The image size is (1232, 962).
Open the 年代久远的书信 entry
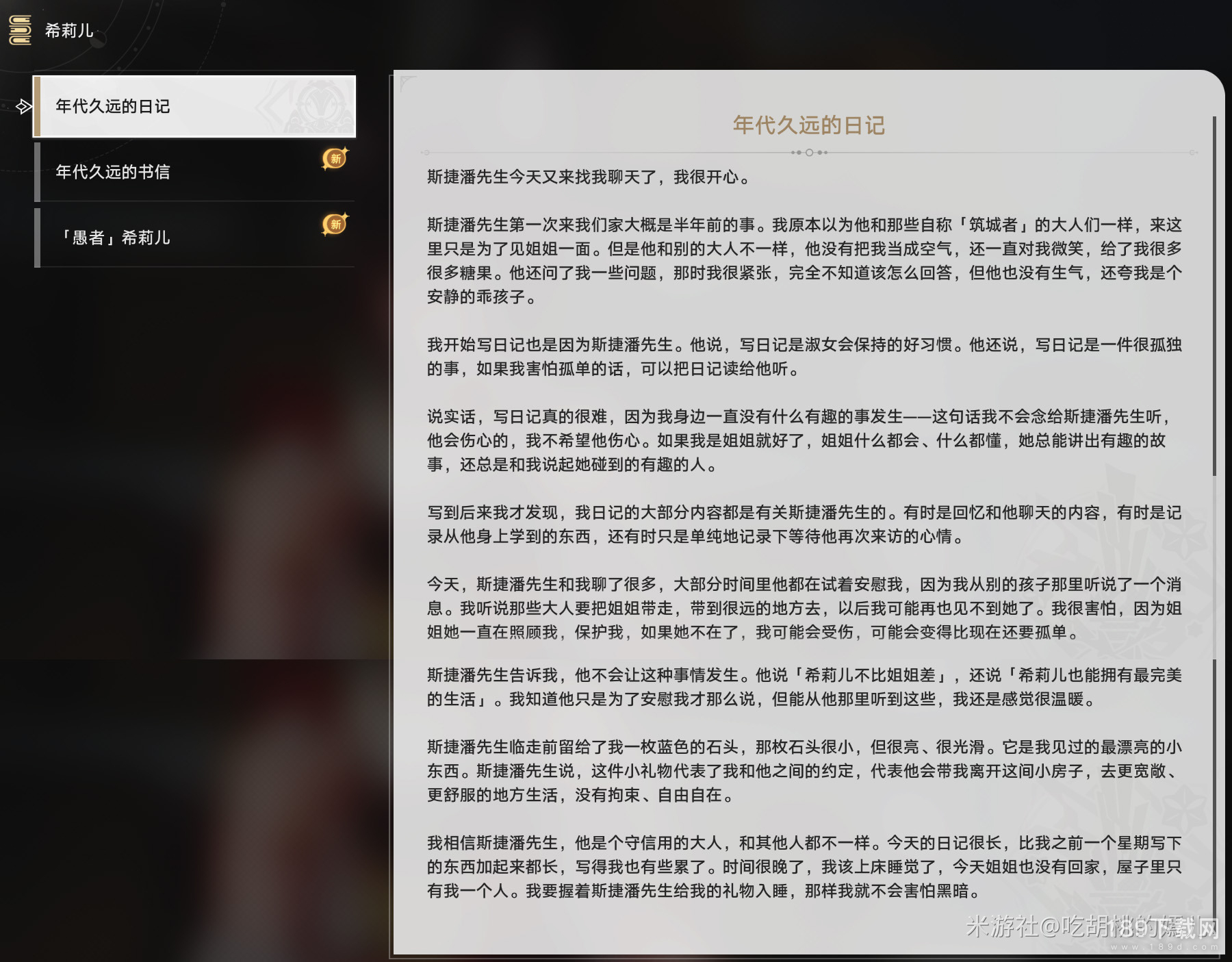click(113, 172)
